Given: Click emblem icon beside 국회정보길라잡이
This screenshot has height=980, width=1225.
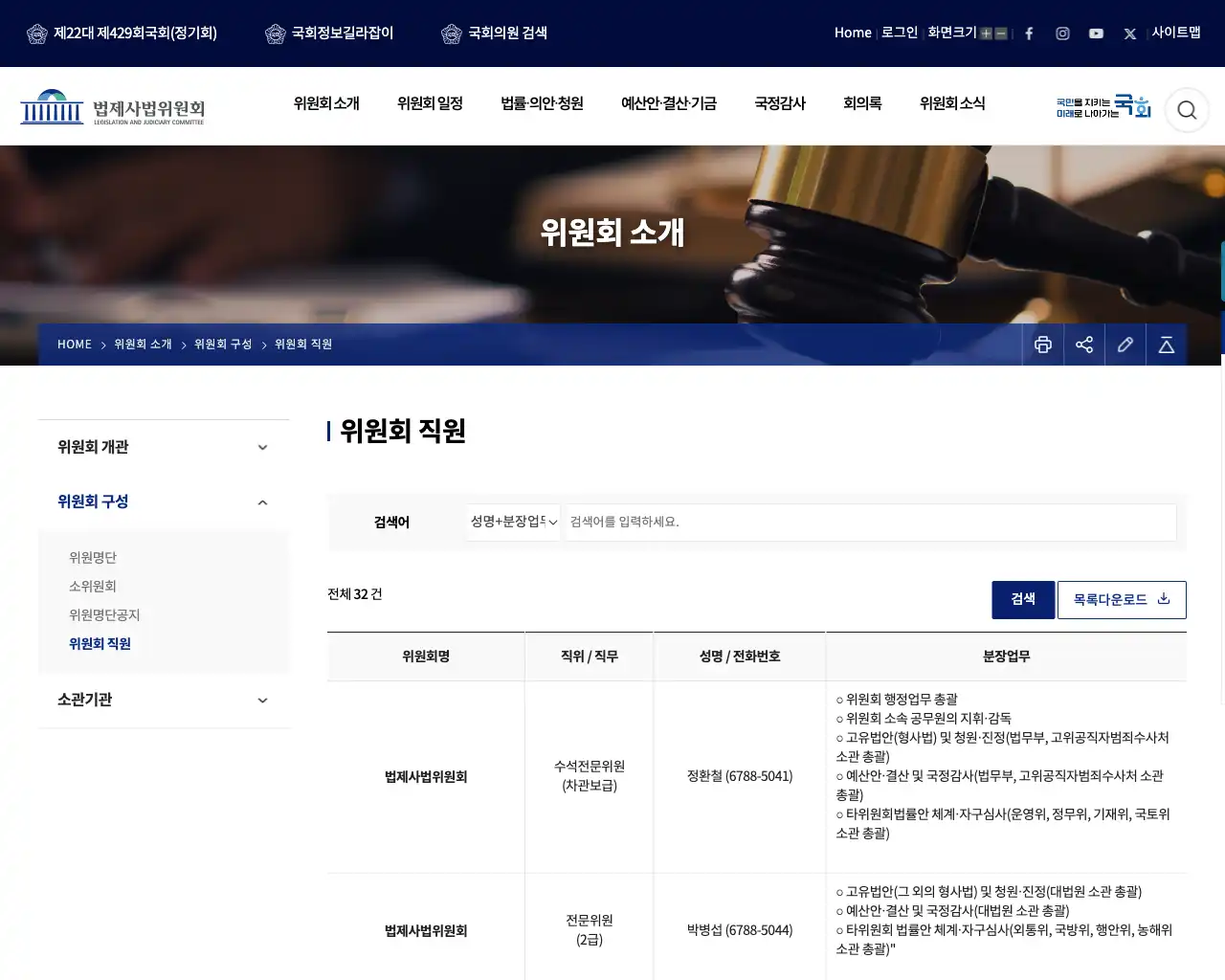Looking at the screenshot, I should coord(276,33).
